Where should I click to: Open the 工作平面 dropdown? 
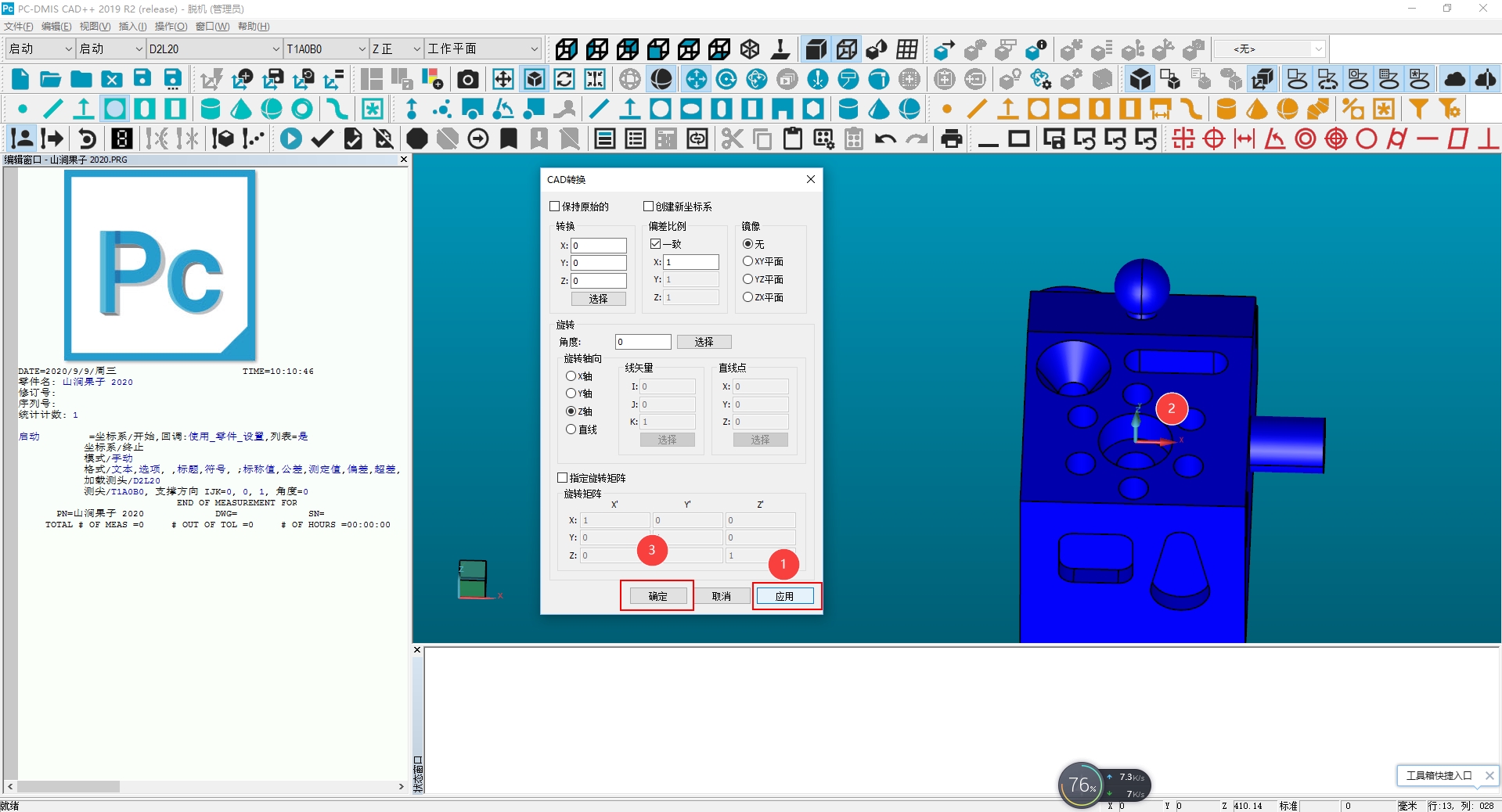pos(483,49)
